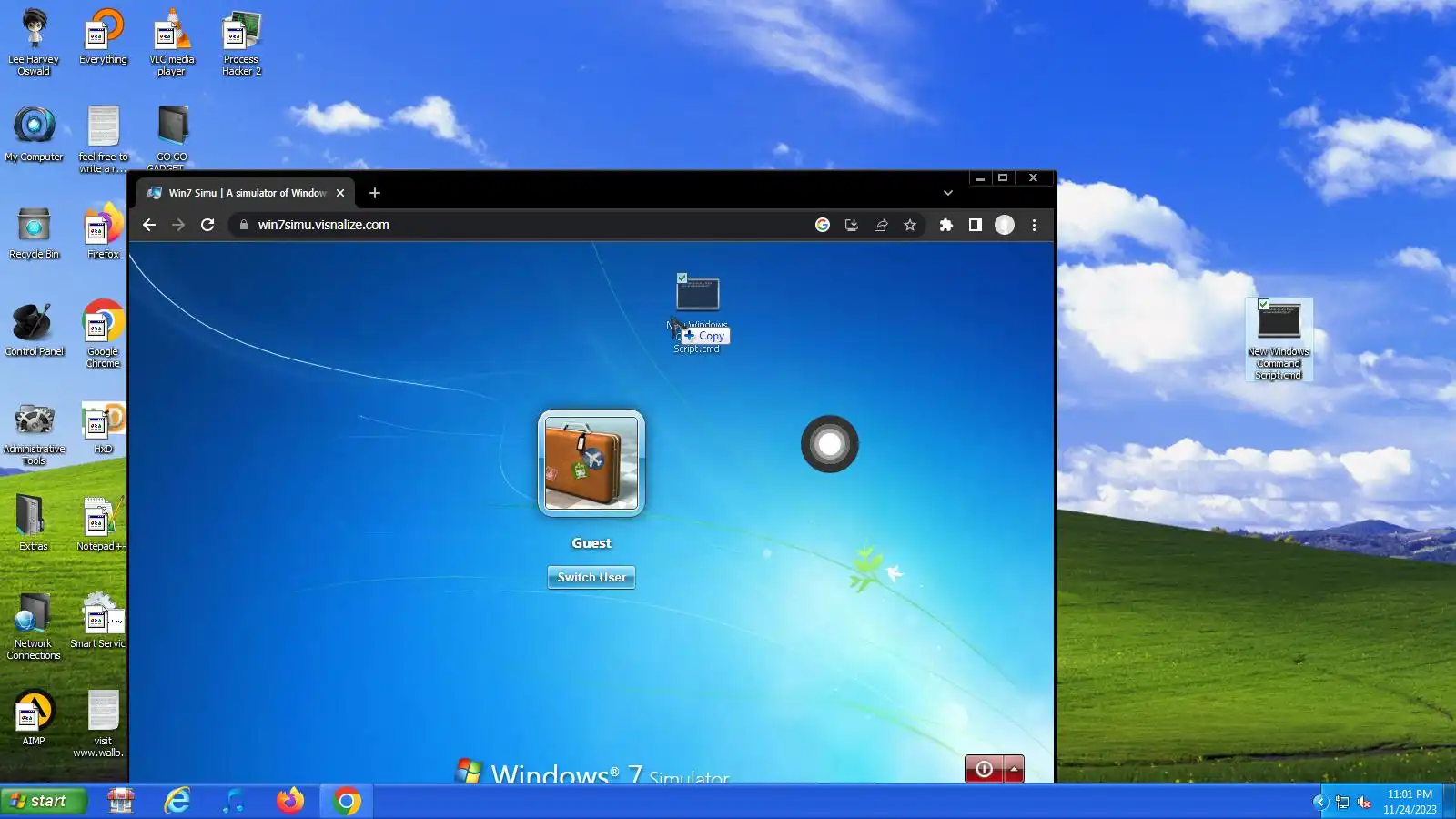Expand hidden system tray icons
This screenshot has height=819, width=1456.
click(x=1320, y=802)
